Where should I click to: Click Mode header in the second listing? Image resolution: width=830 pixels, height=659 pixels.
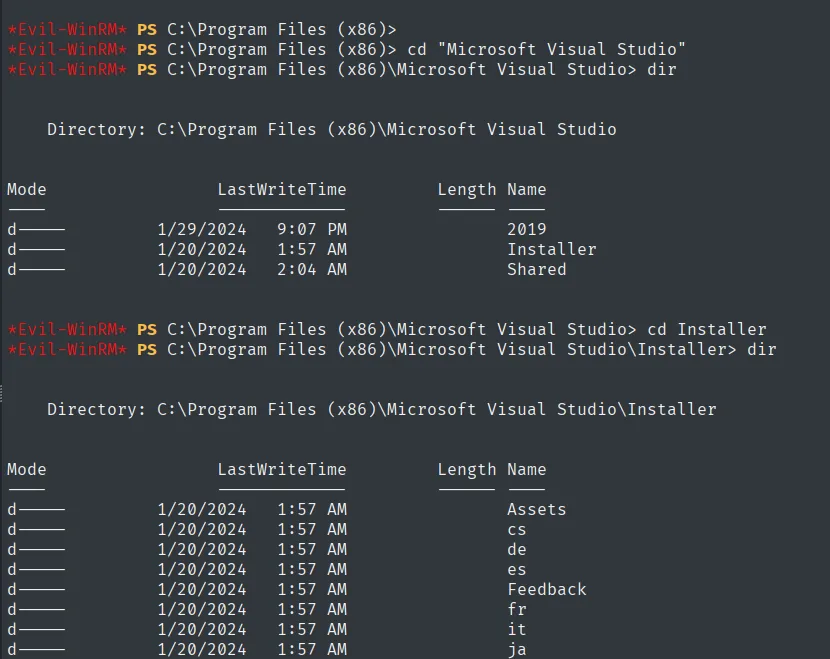(x=26, y=470)
